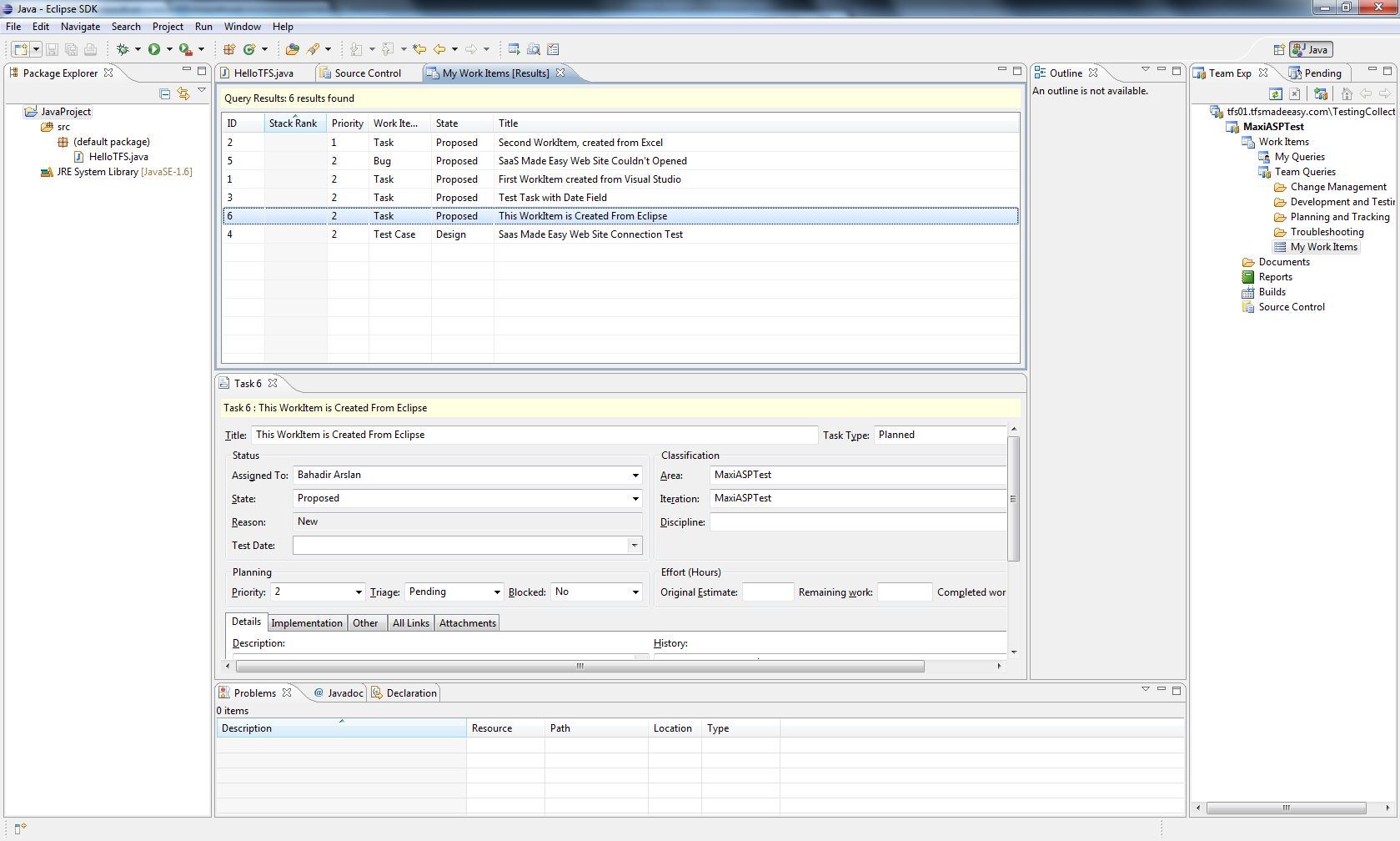
Task: Click the New wizard toolbar icon
Action: pos(21,49)
